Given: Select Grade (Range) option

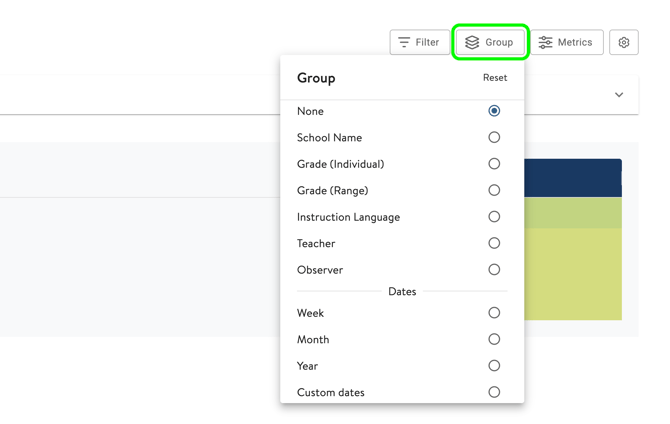Looking at the screenshot, I should point(494,190).
